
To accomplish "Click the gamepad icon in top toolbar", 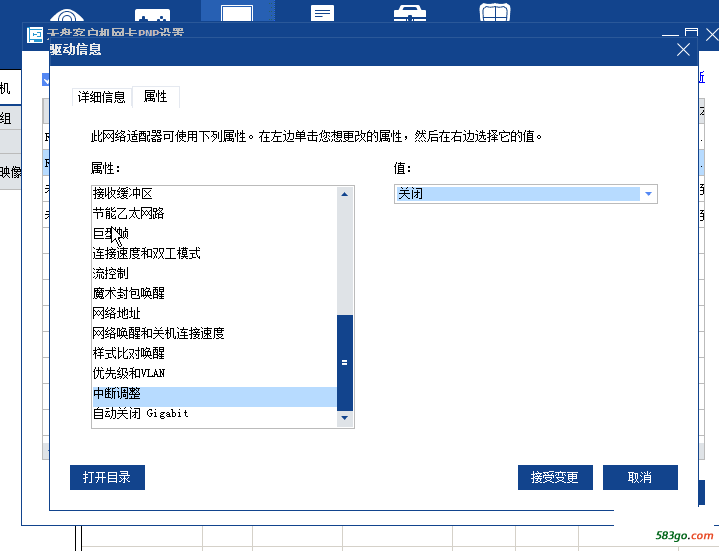I will [x=152, y=17].
